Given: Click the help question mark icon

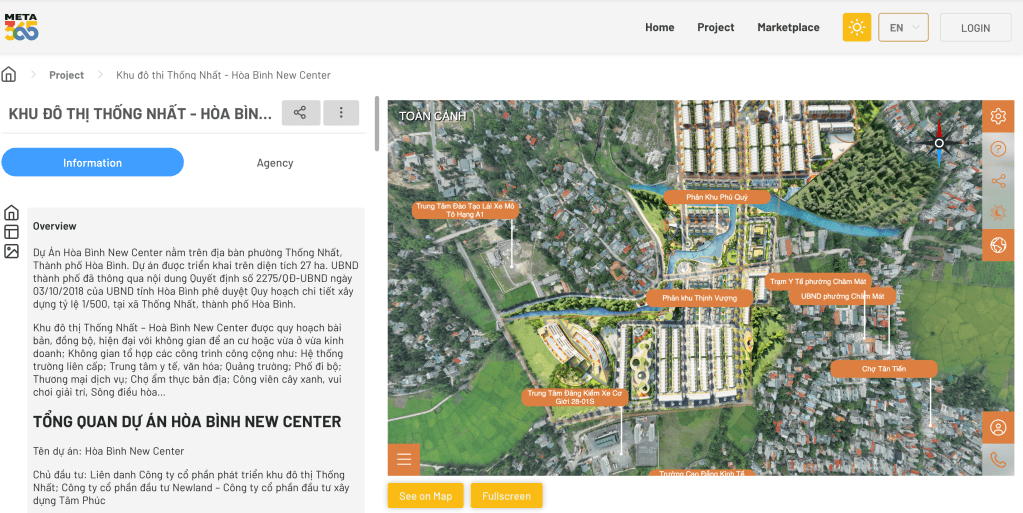Looking at the screenshot, I should [x=997, y=149].
